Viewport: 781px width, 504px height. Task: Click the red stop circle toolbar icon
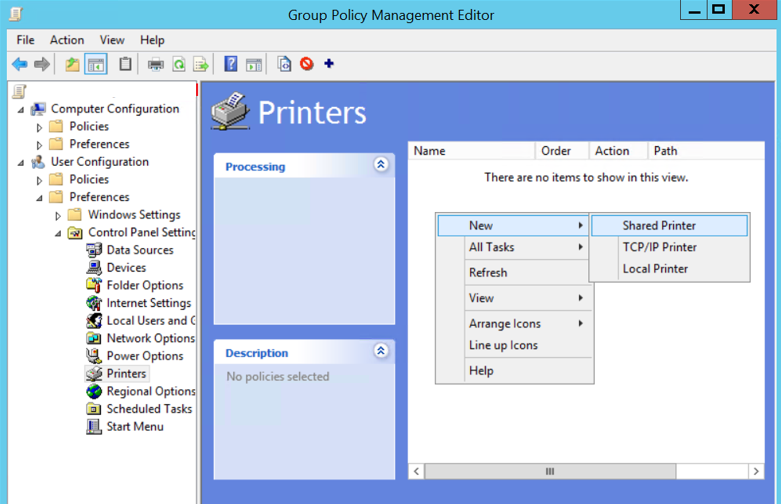point(307,64)
